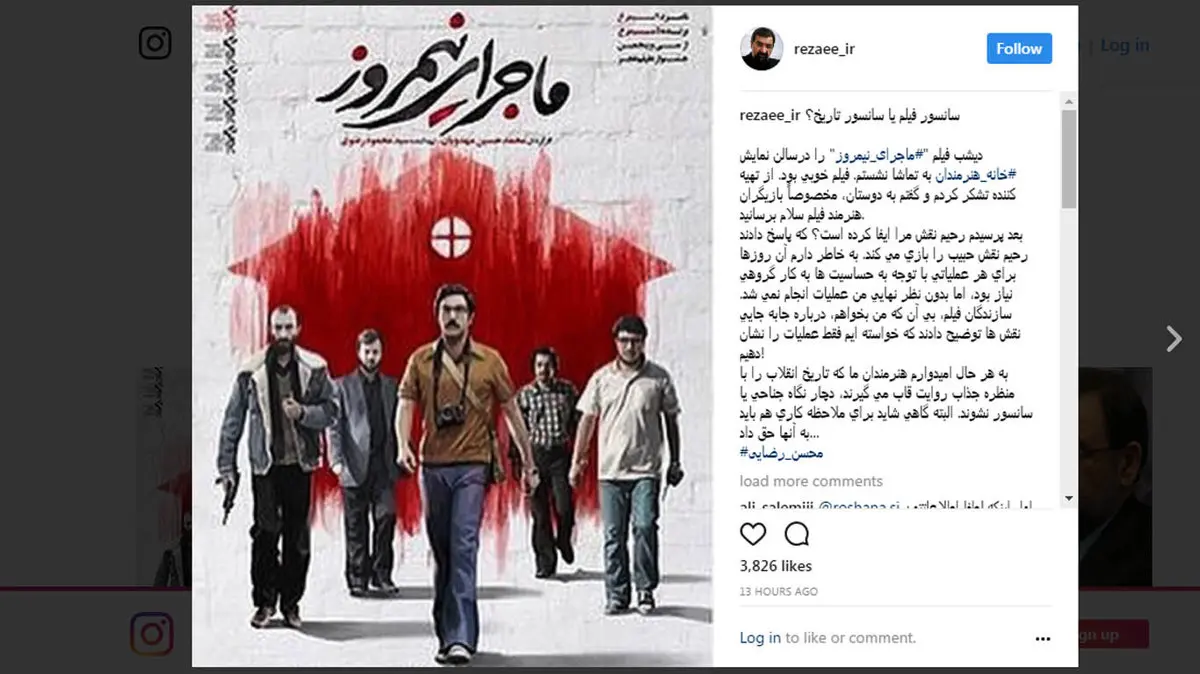
Task: Click the movie poster image
Action: tap(452, 336)
